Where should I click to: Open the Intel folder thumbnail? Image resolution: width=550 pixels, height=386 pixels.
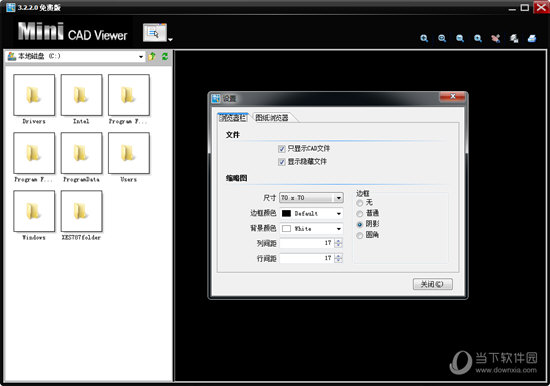click(x=81, y=95)
